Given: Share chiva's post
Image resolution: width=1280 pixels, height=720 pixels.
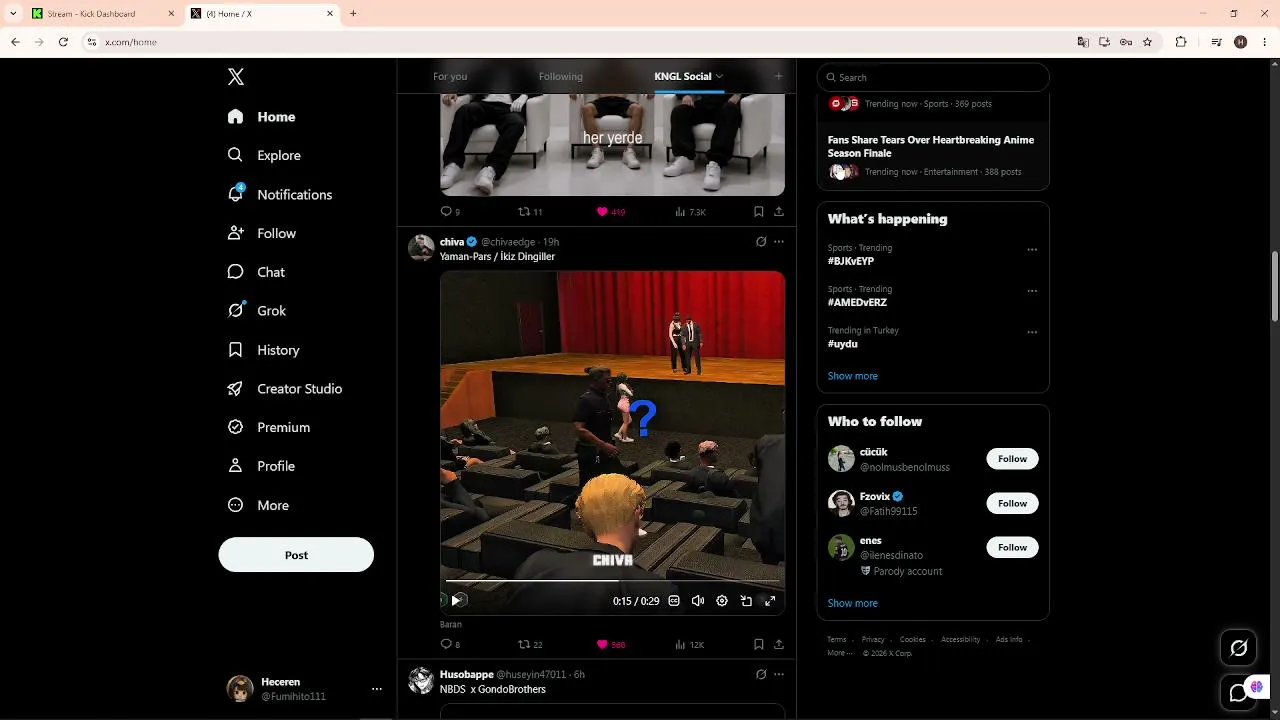Looking at the screenshot, I should (779, 645).
